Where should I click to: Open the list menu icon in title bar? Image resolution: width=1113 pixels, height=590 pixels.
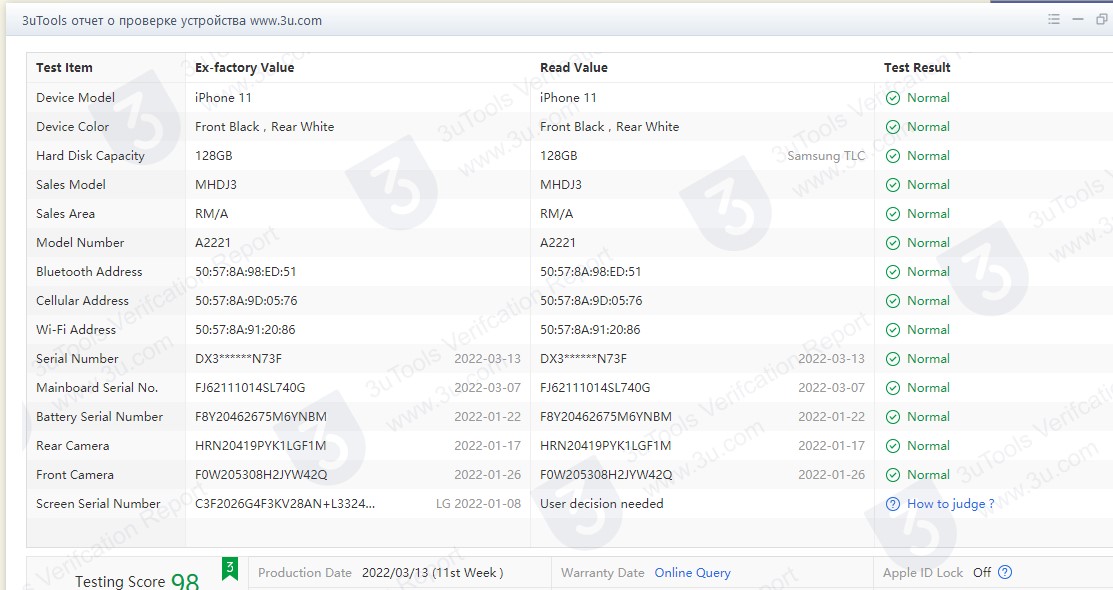pos(1054,19)
